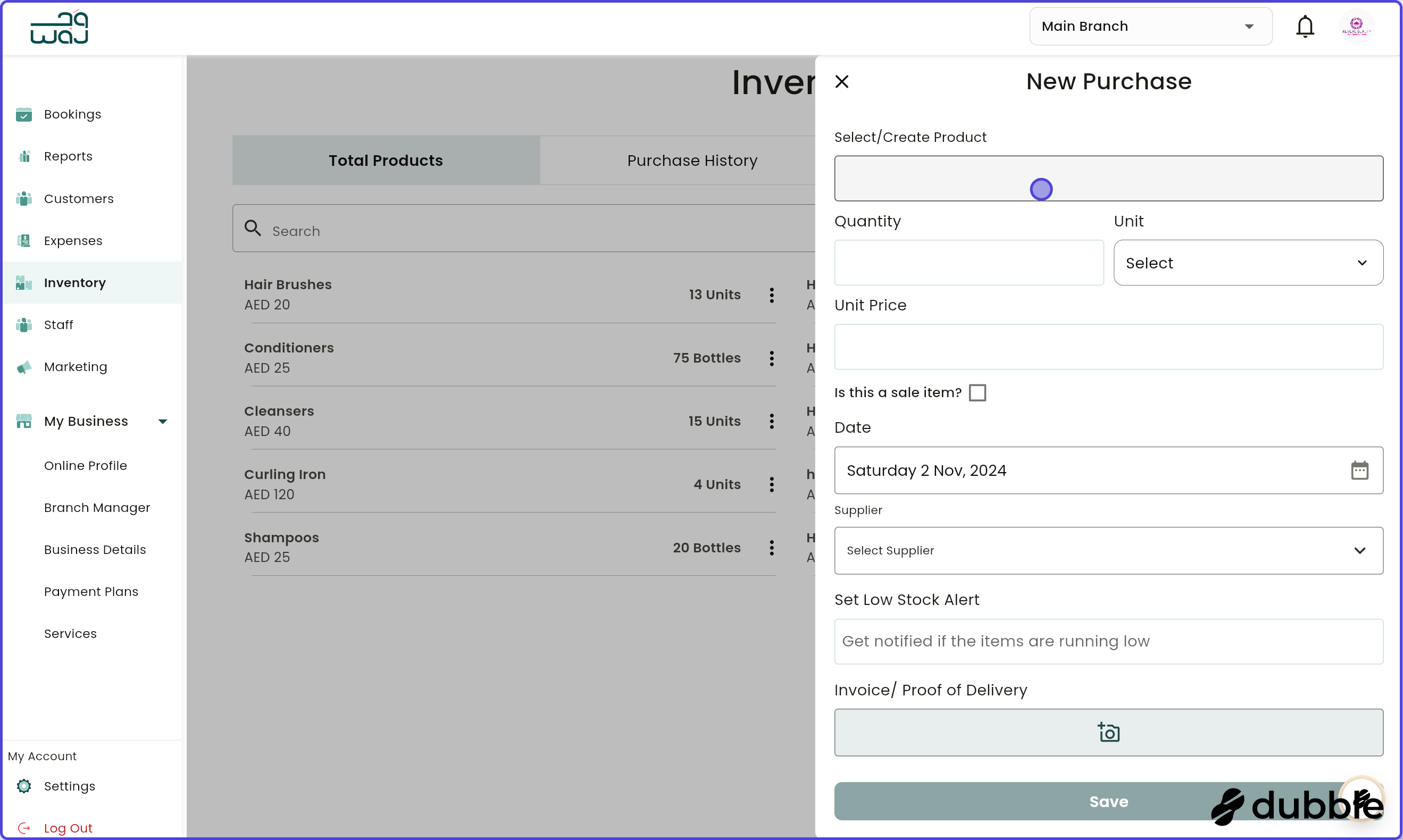Click Log Out link

68,828
